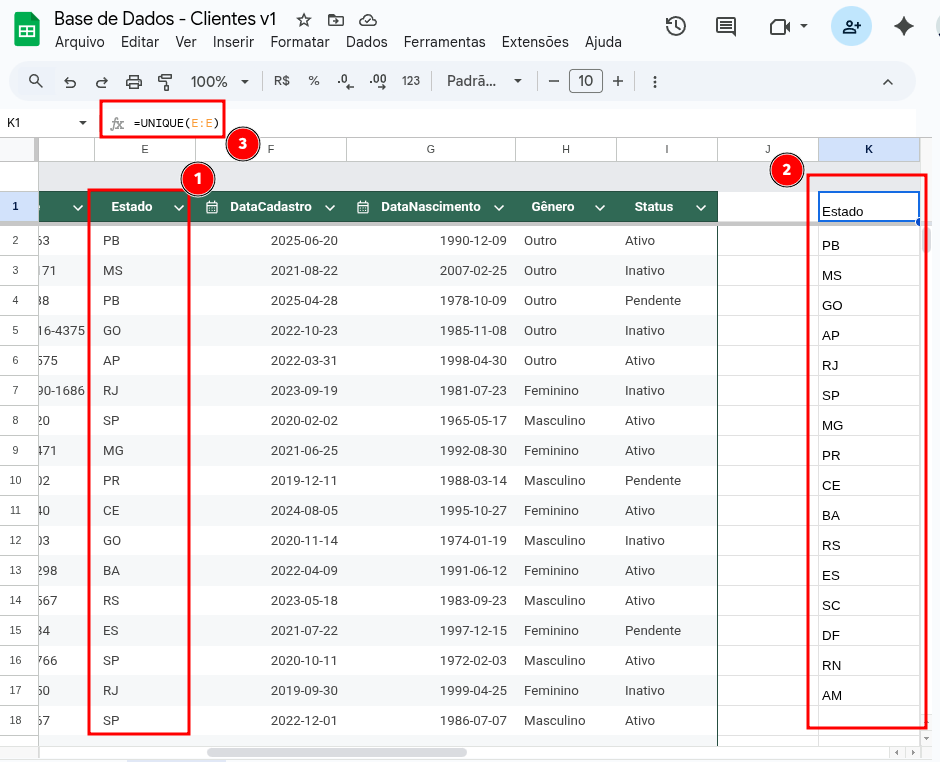Increase decimal places
This screenshot has width=940, height=762.
[x=378, y=81]
